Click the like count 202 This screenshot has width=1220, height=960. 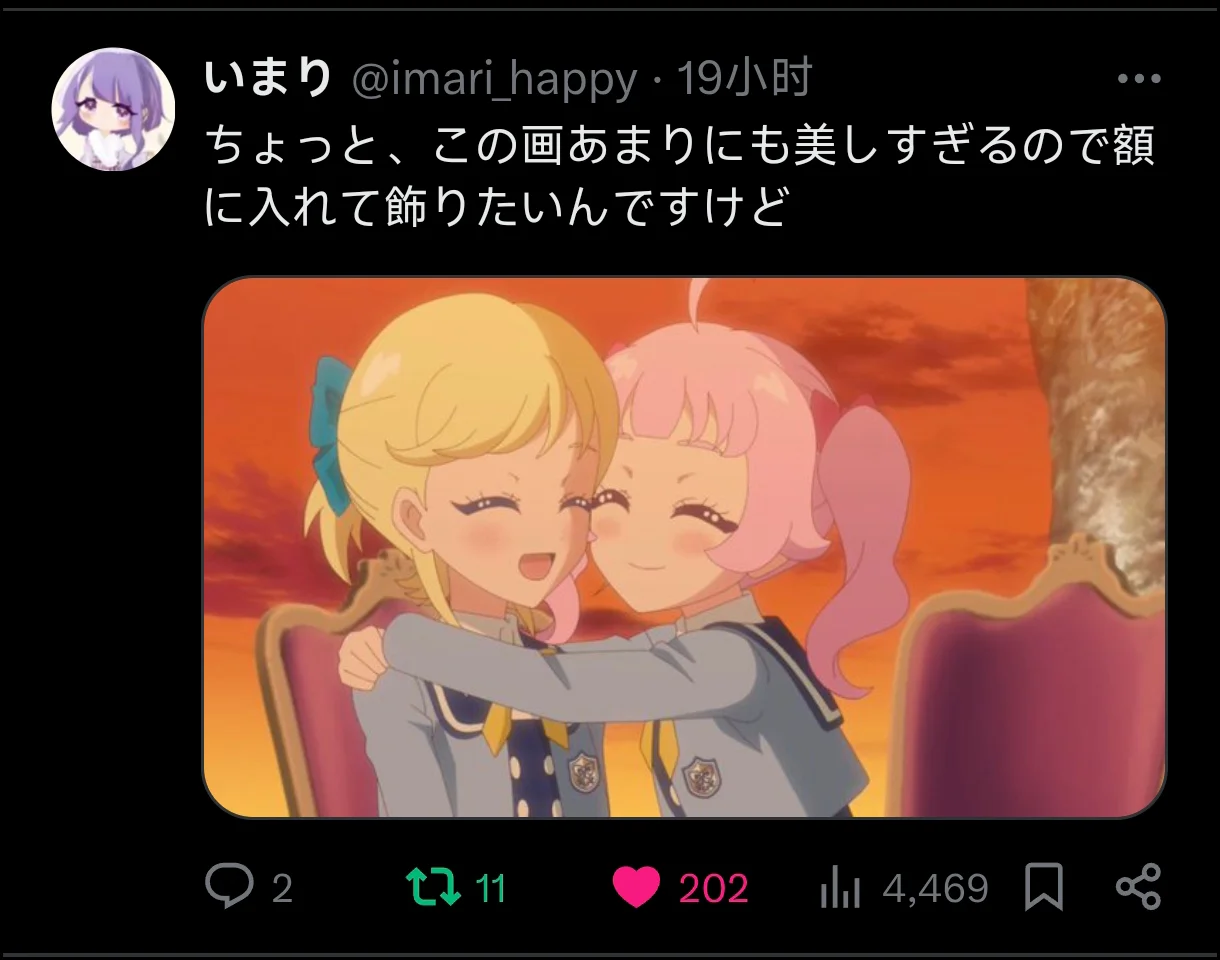click(714, 888)
